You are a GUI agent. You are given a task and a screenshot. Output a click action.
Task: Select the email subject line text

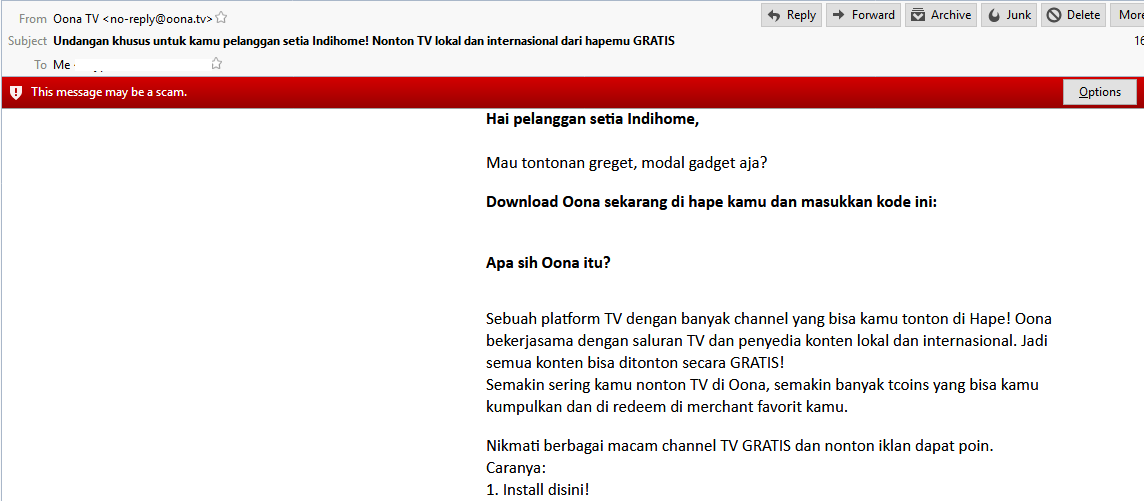coord(364,41)
